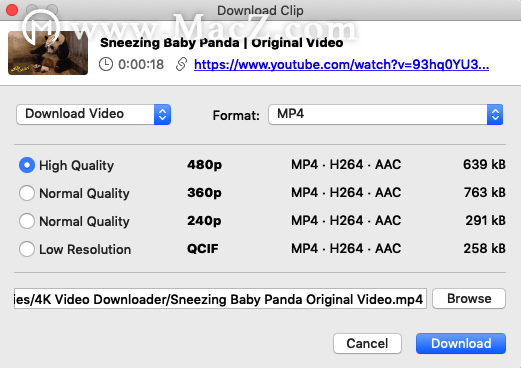Select Low Resolution QCIF option

[27, 249]
